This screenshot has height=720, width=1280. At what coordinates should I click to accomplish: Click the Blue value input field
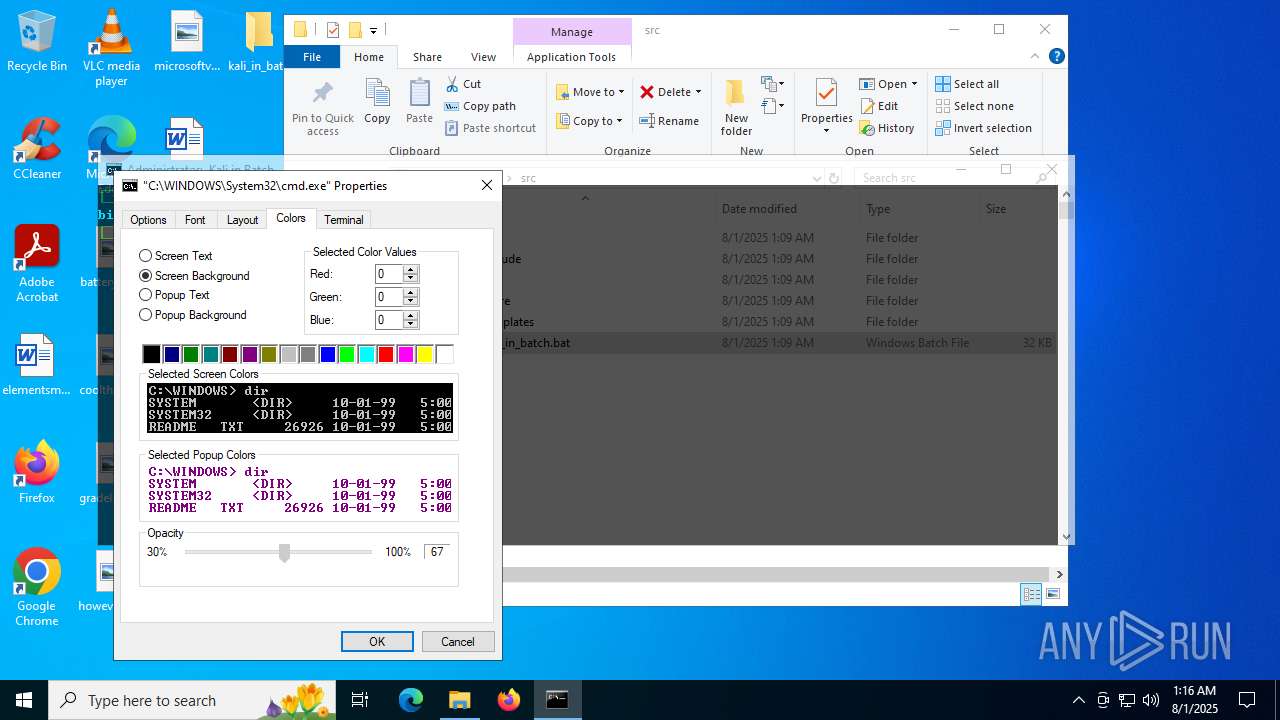point(388,320)
